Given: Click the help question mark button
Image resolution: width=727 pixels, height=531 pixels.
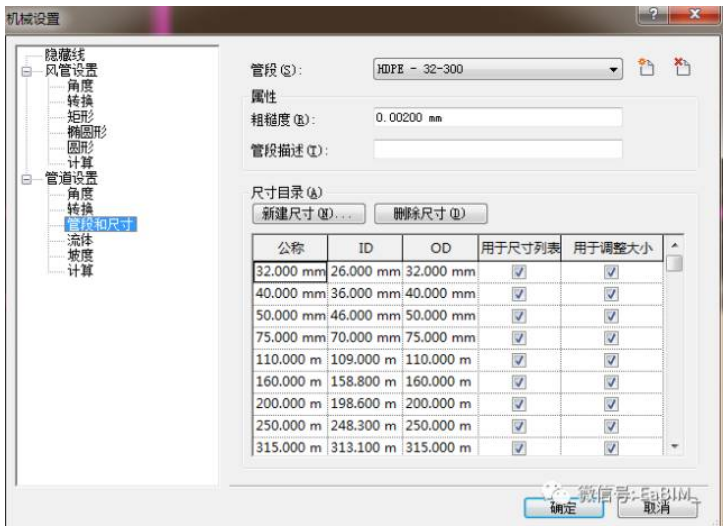Looking at the screenshot, I should click(x=653, y=15).
